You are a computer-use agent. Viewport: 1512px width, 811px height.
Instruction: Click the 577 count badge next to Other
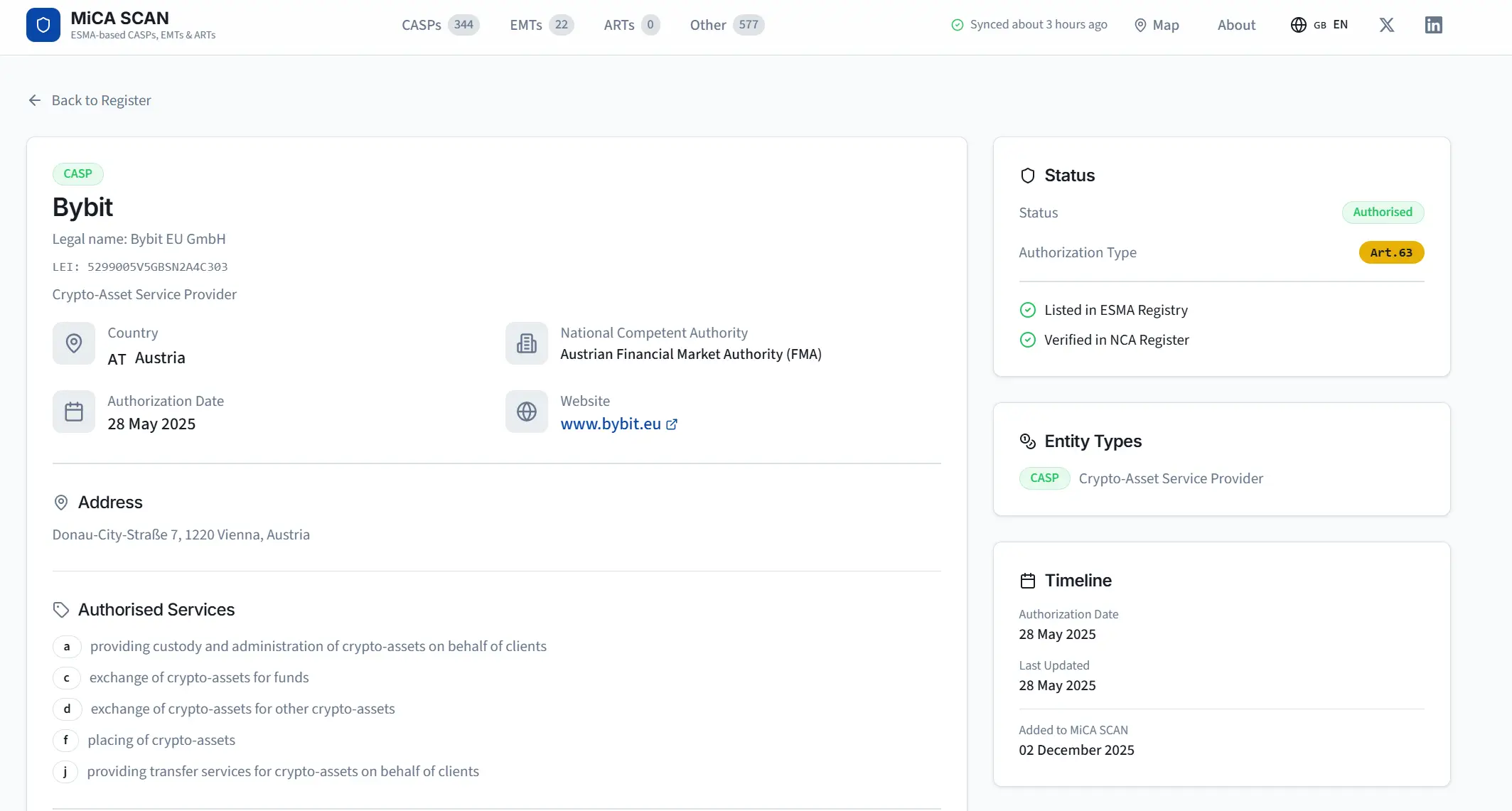(749, 25)
